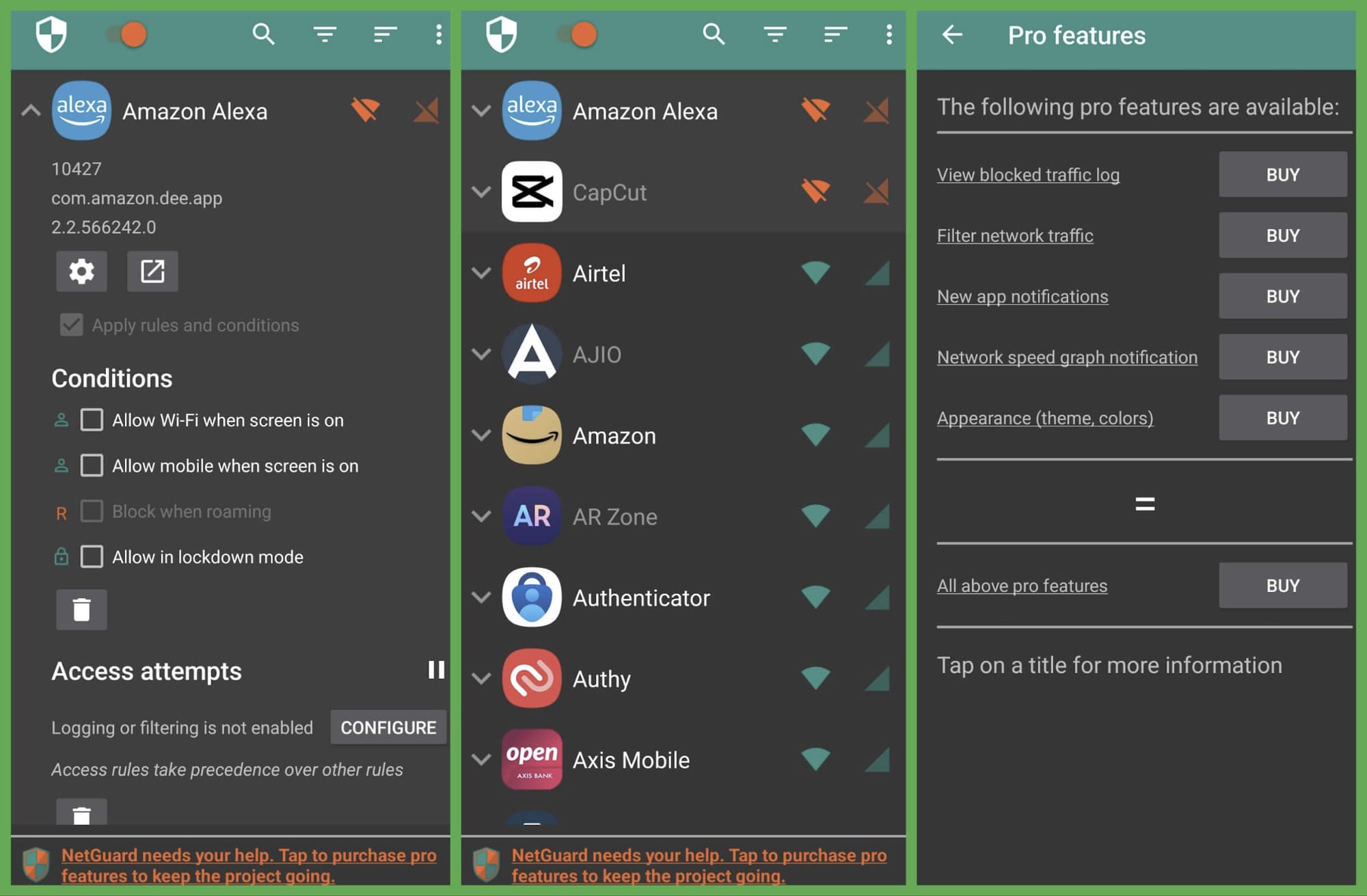Expand the Airtel app row
The height and width of the screenshot is (896, 1367).
(481, 273)
